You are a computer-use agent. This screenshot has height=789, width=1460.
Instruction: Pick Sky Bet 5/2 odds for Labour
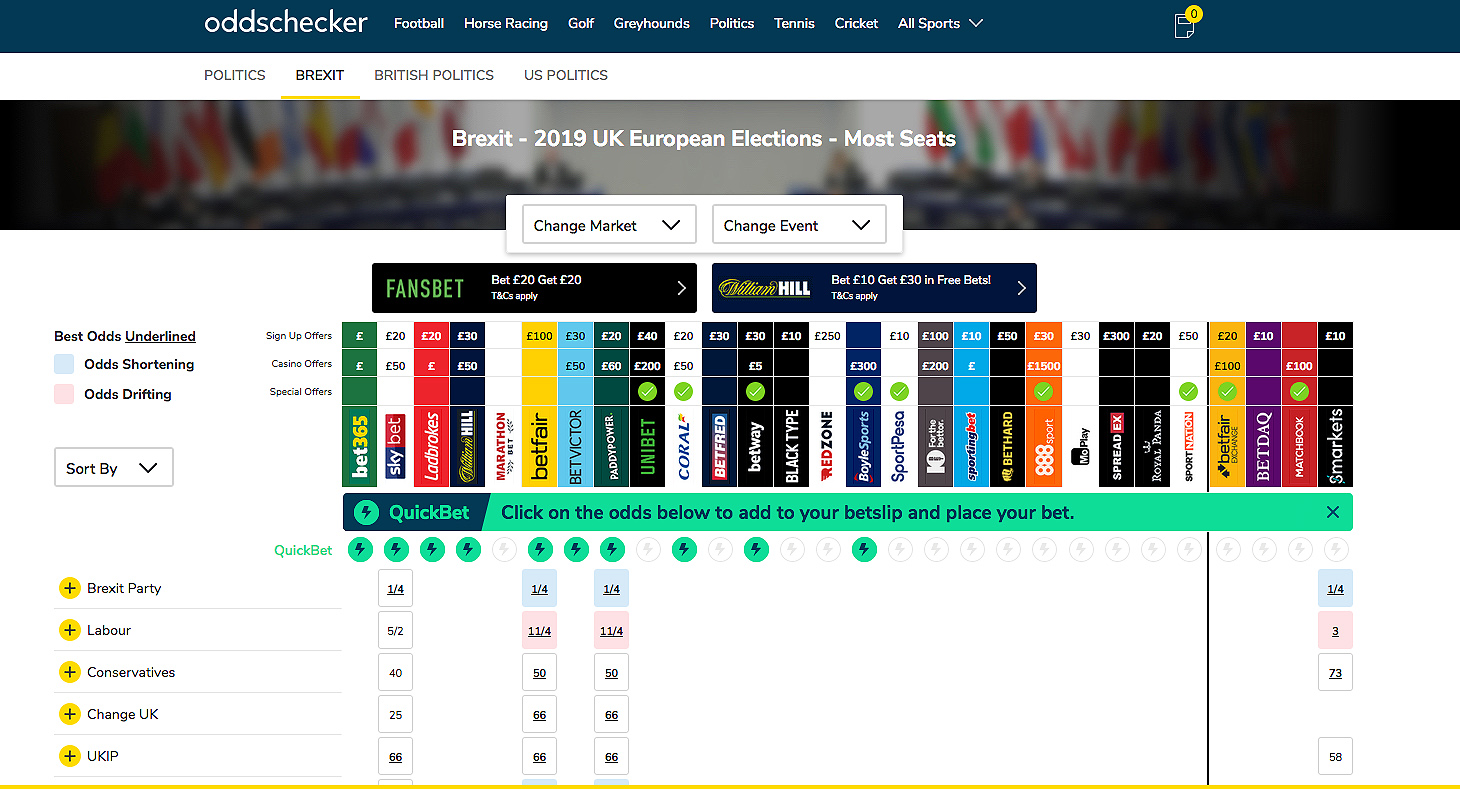(x=396, y=630)
